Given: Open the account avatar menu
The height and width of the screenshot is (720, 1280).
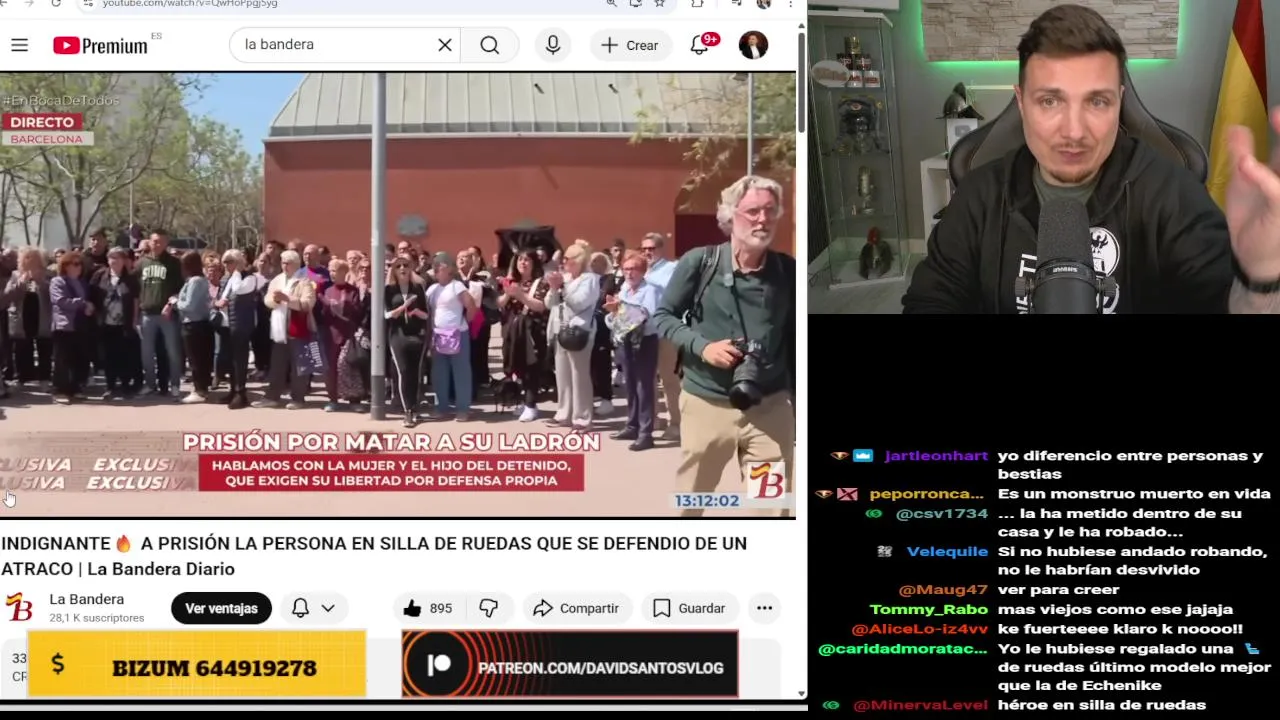Looking at the screenshot, I should click(x=753, y=45).
